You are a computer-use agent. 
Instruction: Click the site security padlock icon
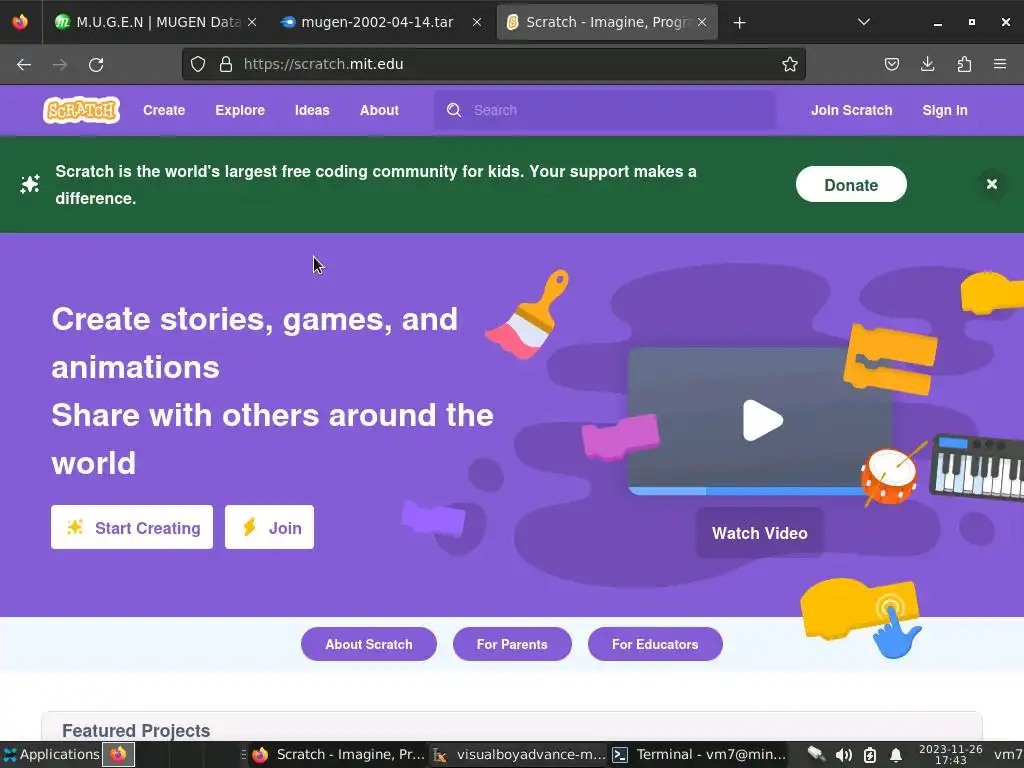click(x=226, y=64)
